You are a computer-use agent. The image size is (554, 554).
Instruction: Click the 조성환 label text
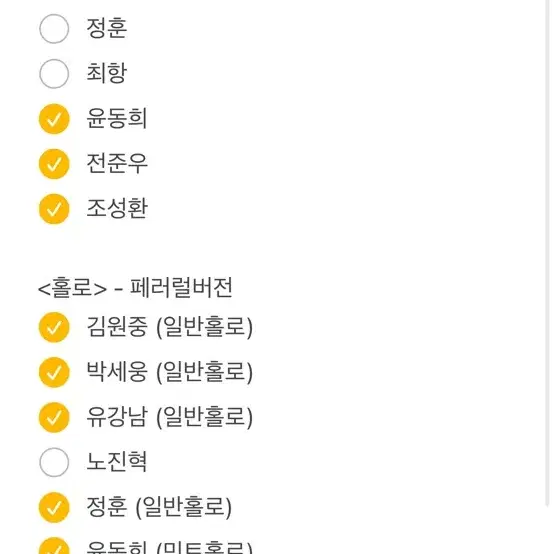pyautogui.click(x=117, y=208)
